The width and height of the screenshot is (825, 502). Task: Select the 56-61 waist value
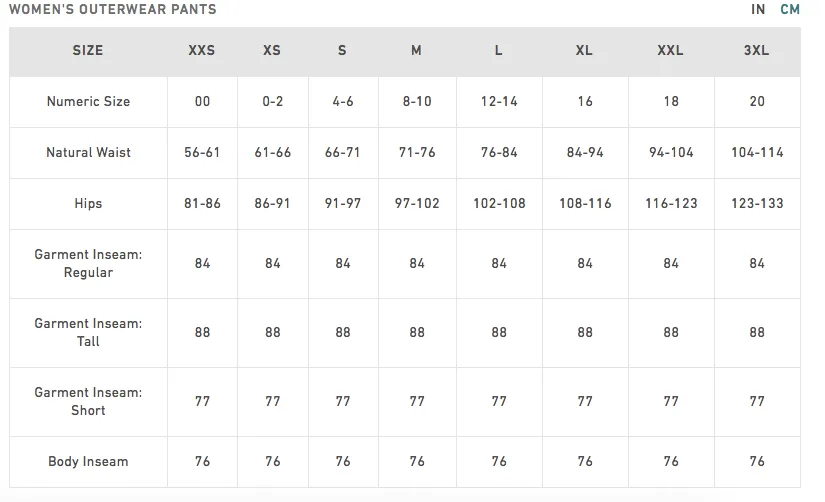202,153
